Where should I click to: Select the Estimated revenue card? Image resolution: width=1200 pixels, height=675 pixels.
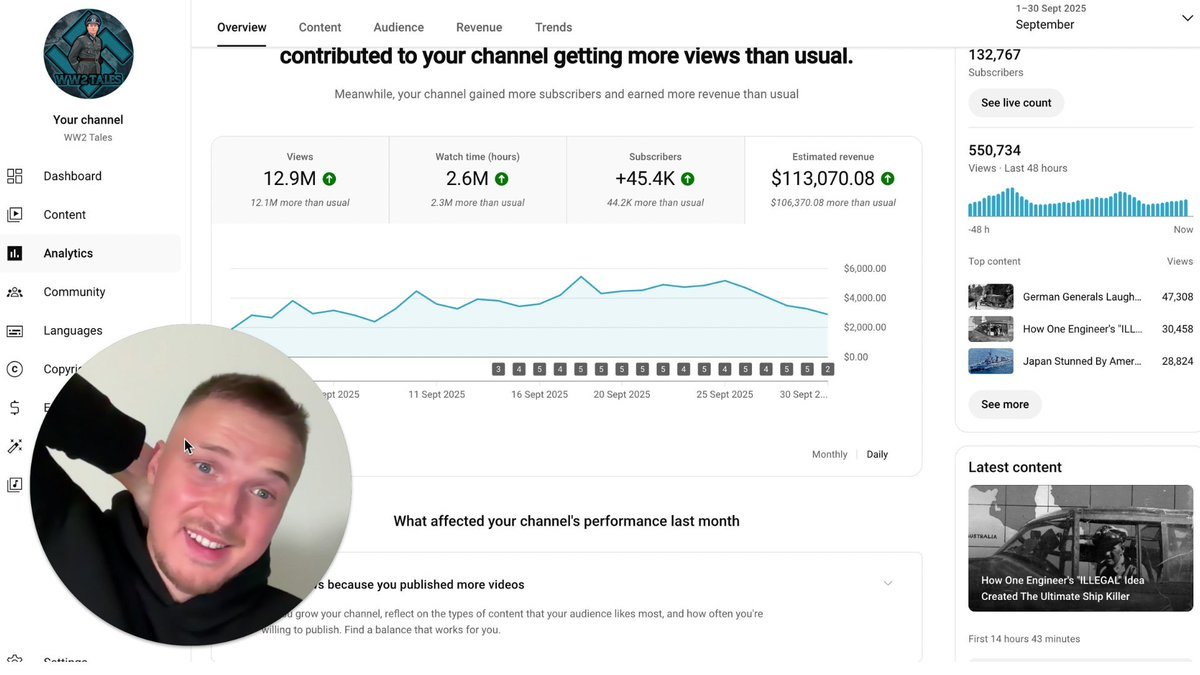coord(833,180)
